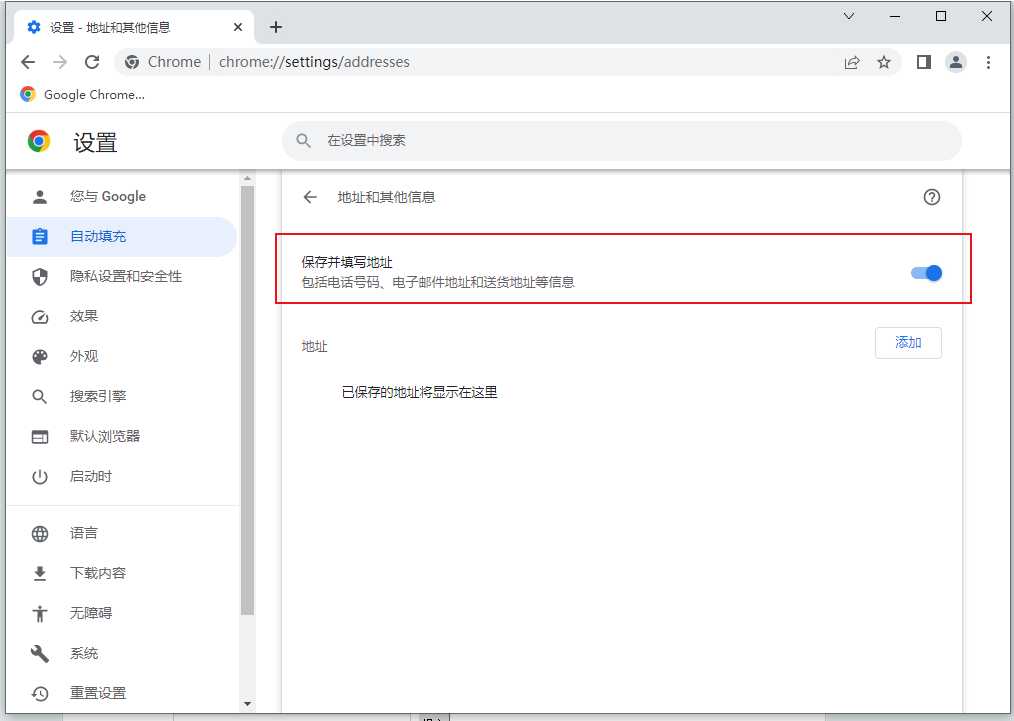Screen dimensions: 1014x721
Task: Open 效果 settings section
Action: 122,317
